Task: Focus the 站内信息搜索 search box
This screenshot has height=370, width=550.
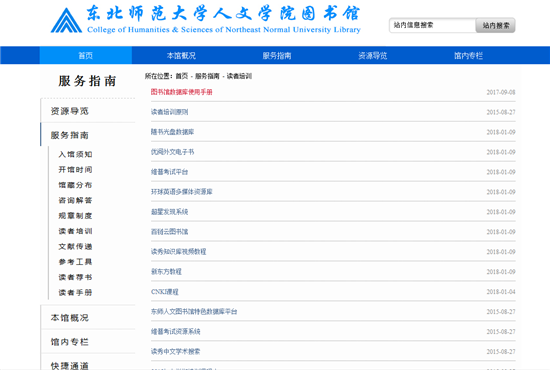Action: [432, 25]
